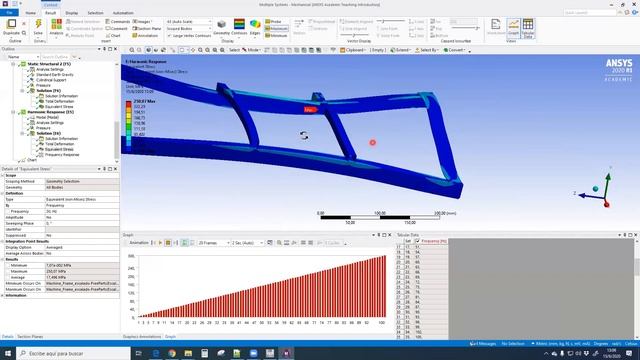Click the play animation button
Screen dimensions: 640x360
coord(160,243)
